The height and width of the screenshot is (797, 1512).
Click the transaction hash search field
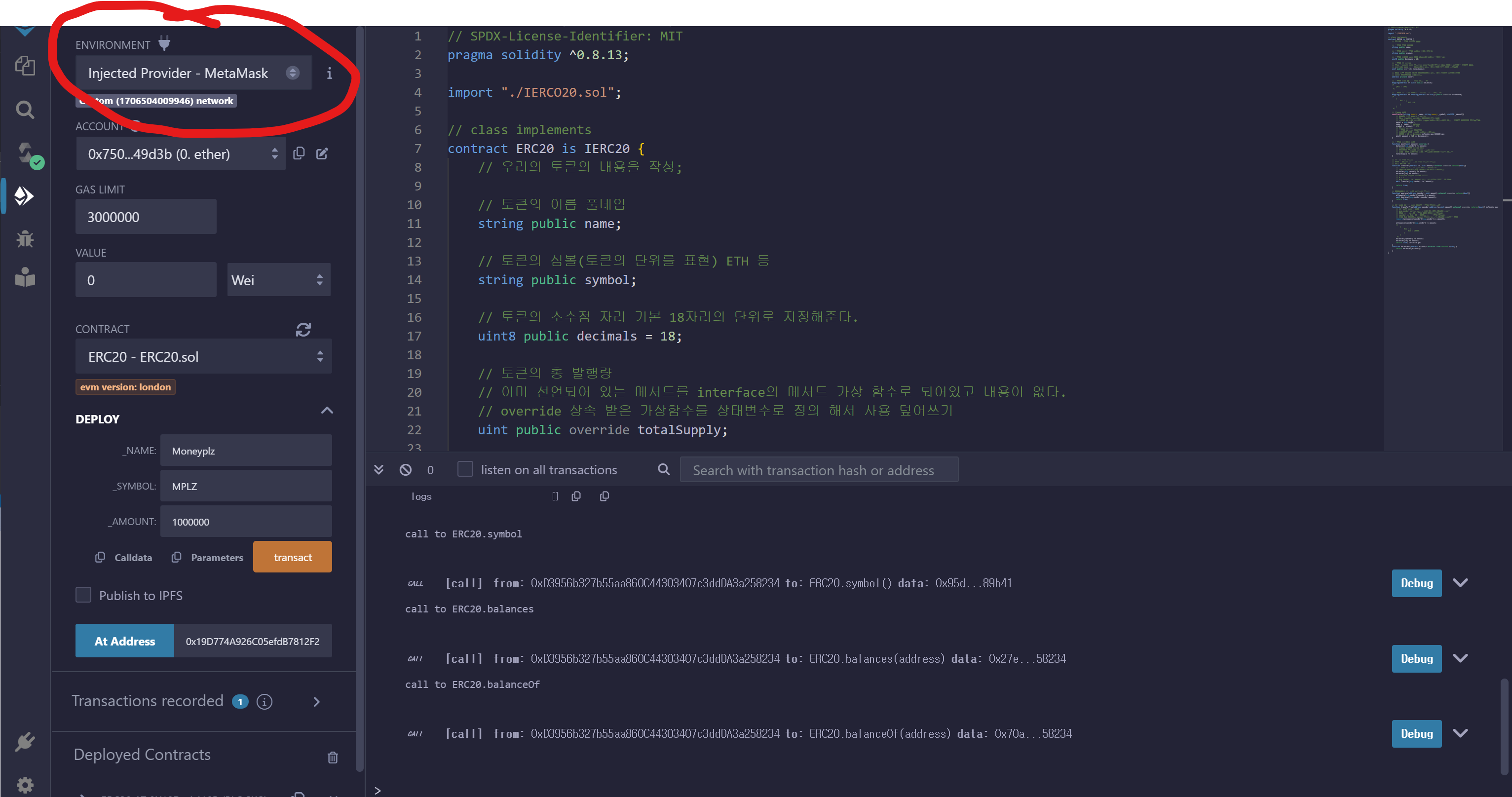tap(818, 470)
